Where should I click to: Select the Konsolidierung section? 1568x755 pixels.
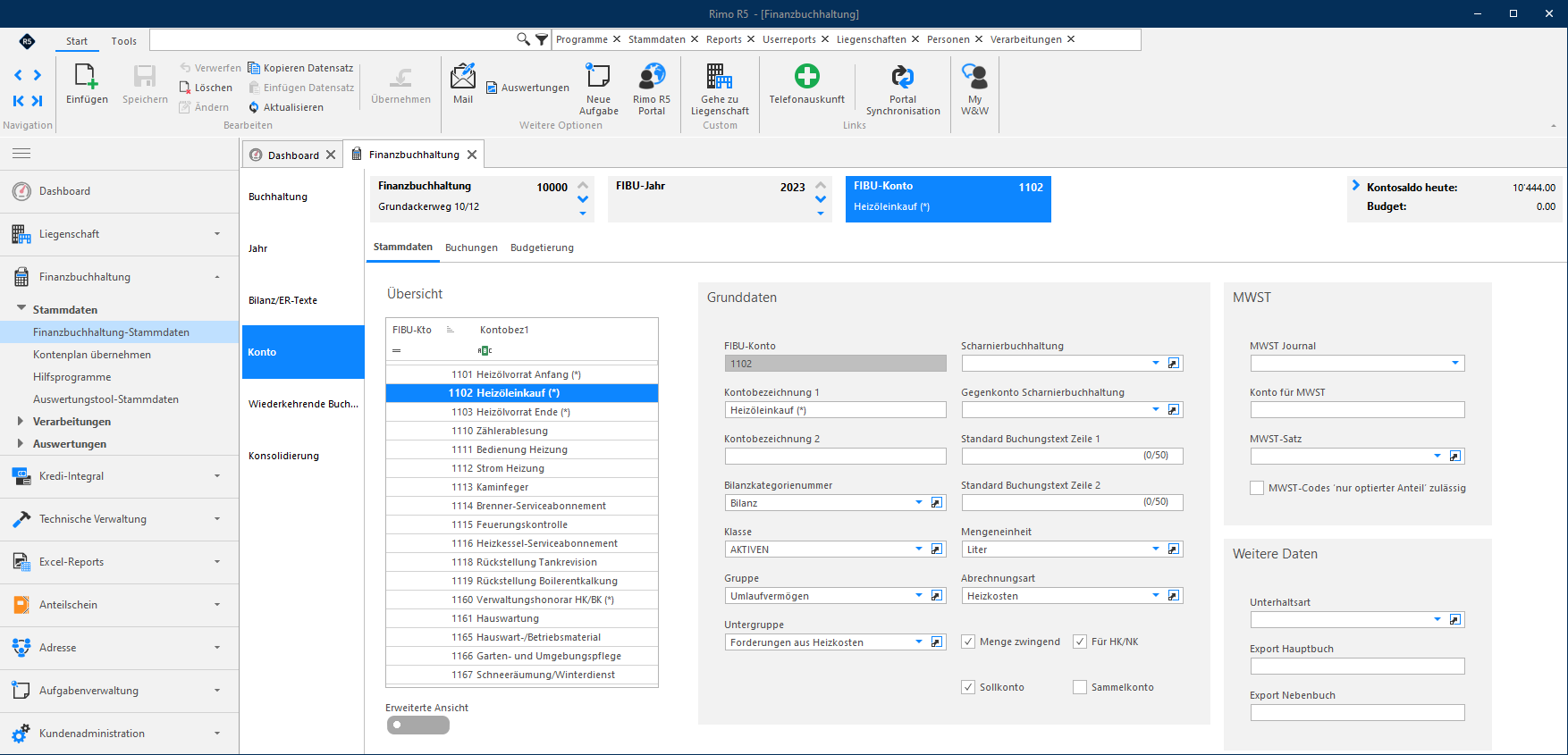(303, 456)
